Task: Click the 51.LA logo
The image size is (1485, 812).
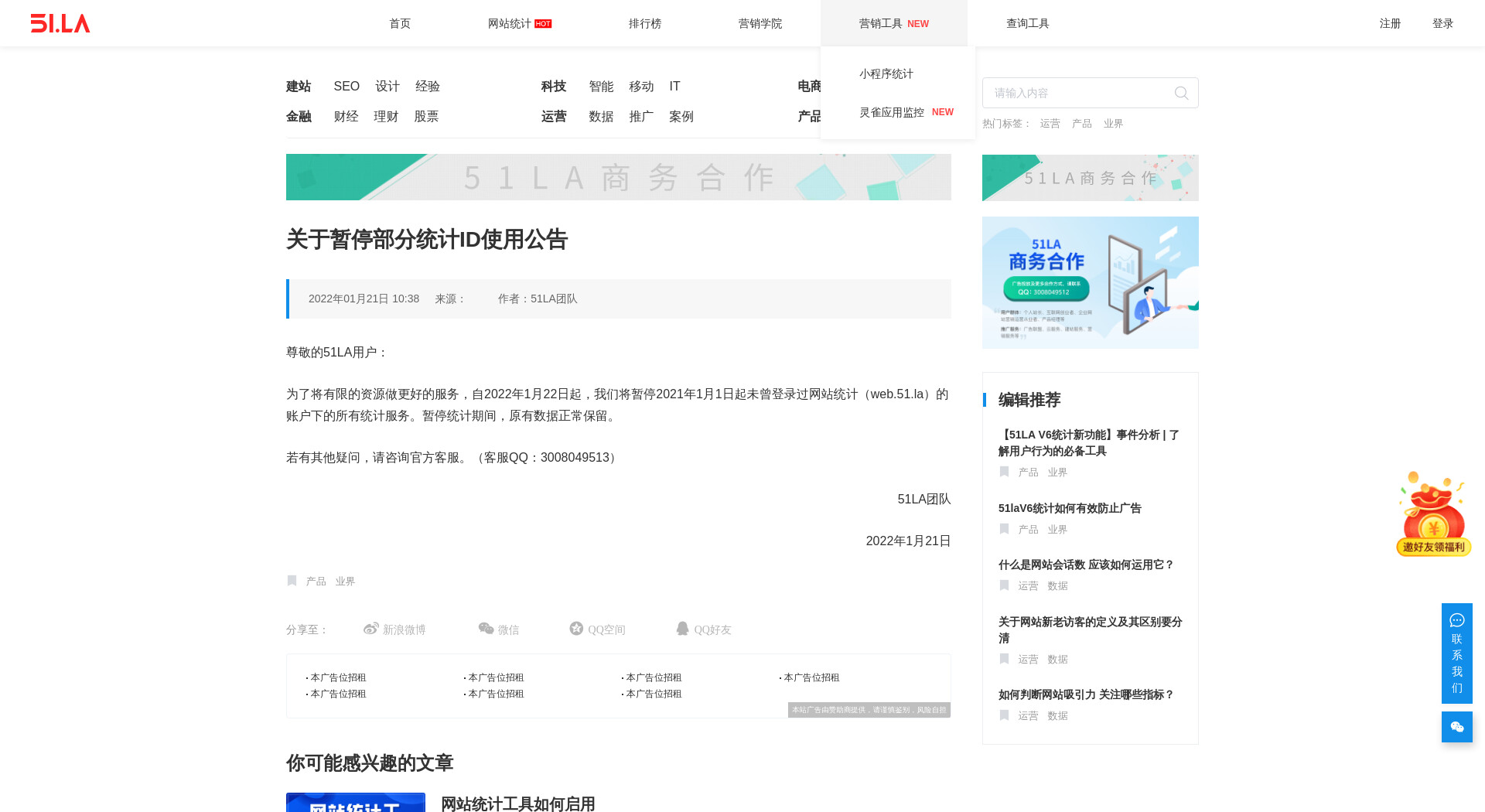Action: point(60,23)
